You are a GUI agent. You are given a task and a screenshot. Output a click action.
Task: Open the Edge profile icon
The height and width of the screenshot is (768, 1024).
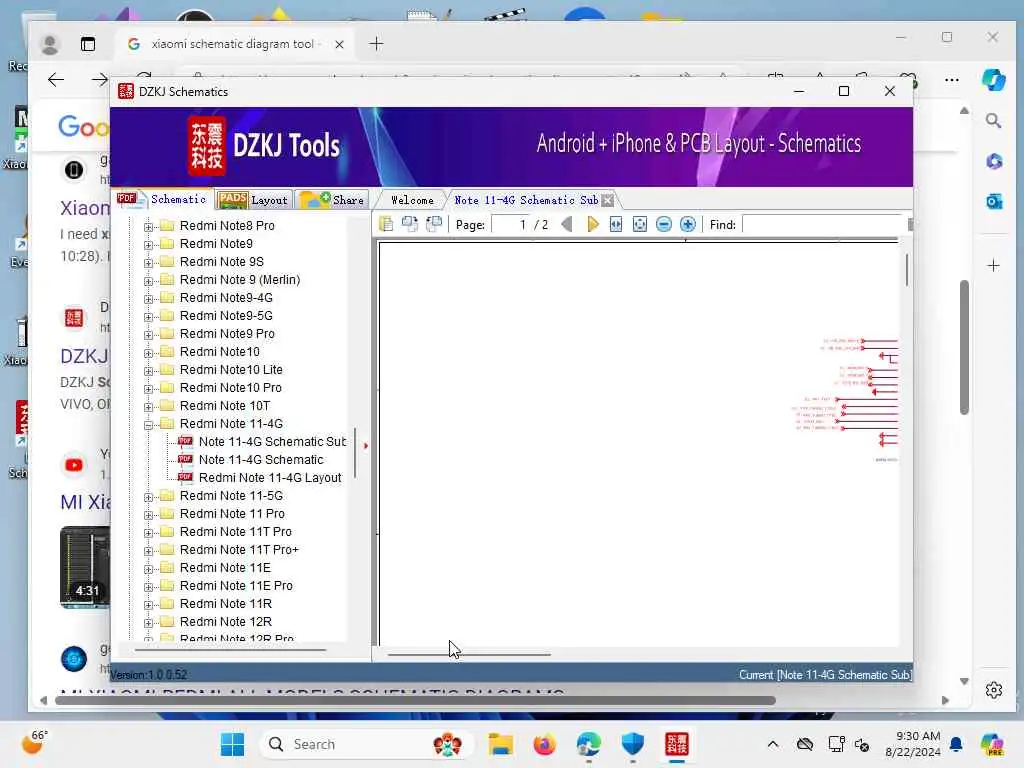[x=50, y=44]
